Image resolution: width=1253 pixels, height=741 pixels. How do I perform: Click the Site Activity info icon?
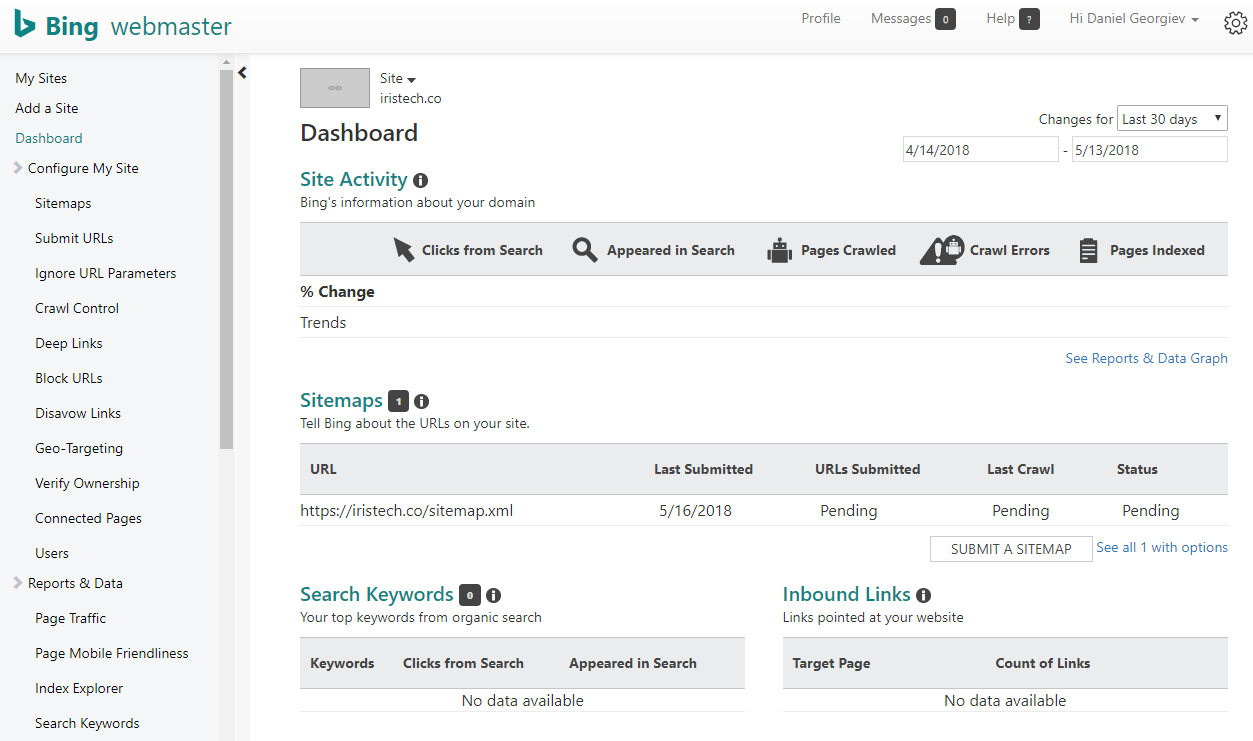click(420, 181)
